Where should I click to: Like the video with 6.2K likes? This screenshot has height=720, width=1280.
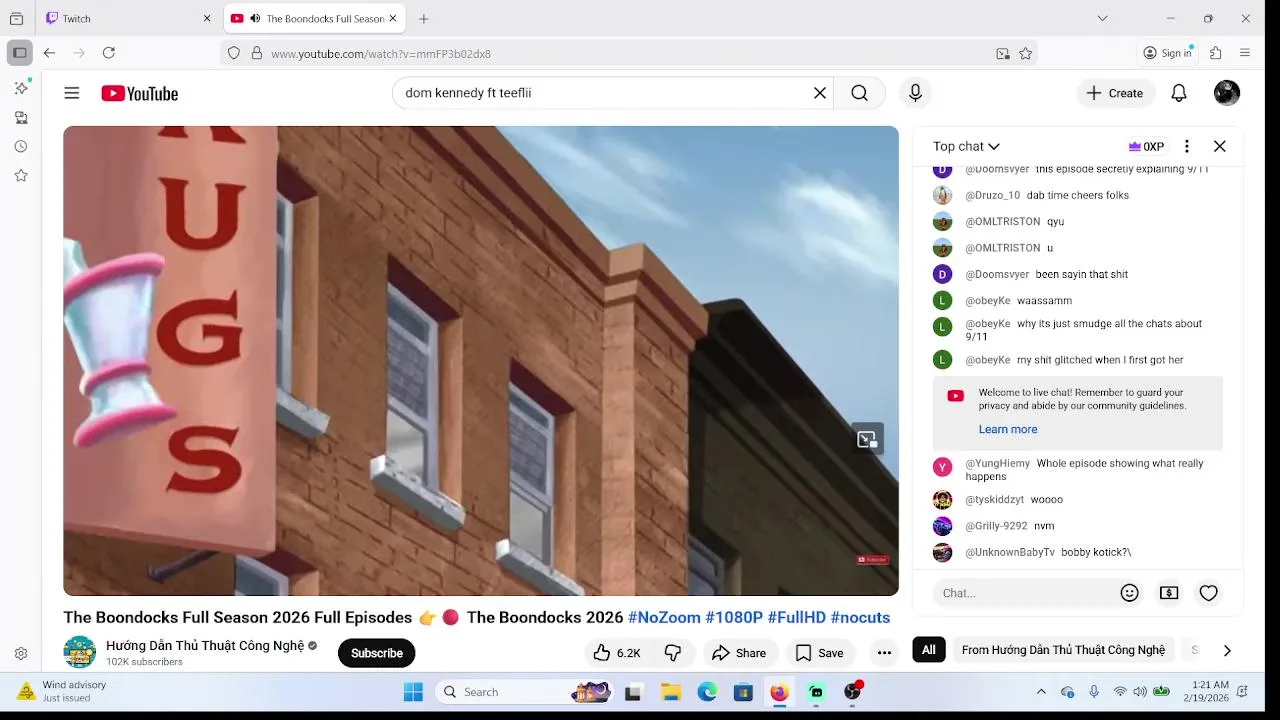click(617, 653)
